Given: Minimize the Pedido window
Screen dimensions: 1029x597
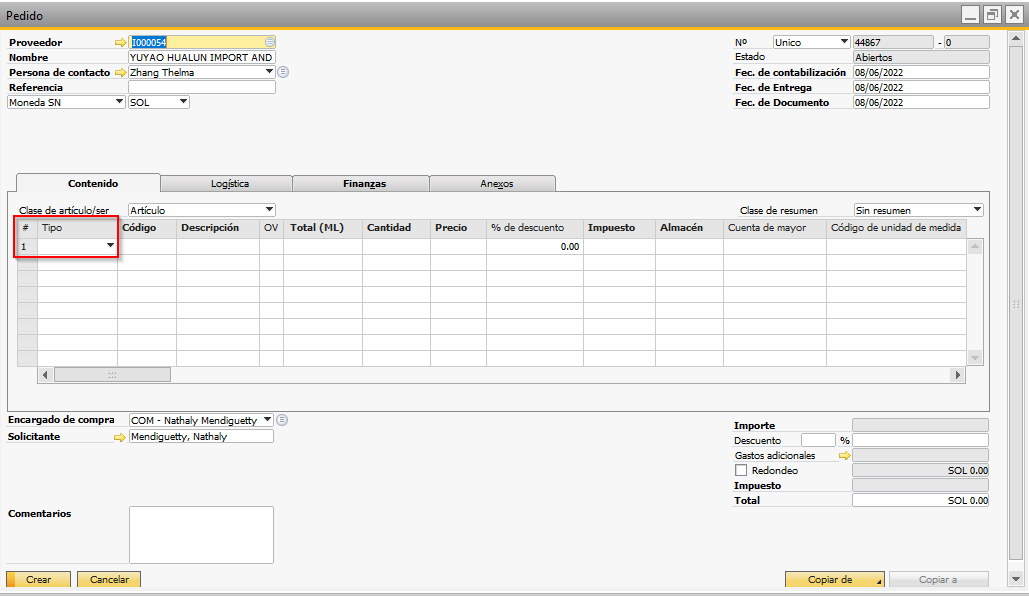Looking at the screenshot, I should (971, 15).
